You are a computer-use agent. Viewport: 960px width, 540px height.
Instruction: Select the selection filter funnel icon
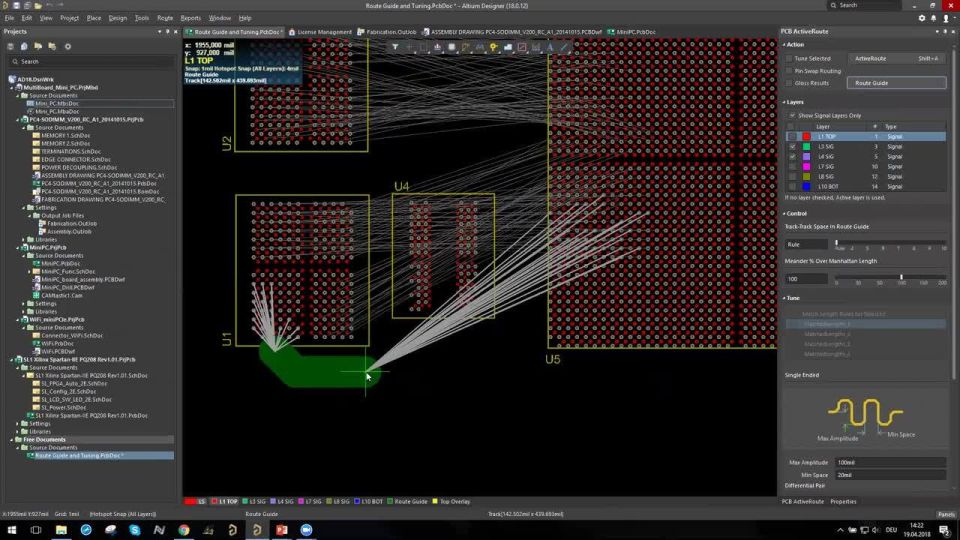pyautogui.click(x=395, y=47)
